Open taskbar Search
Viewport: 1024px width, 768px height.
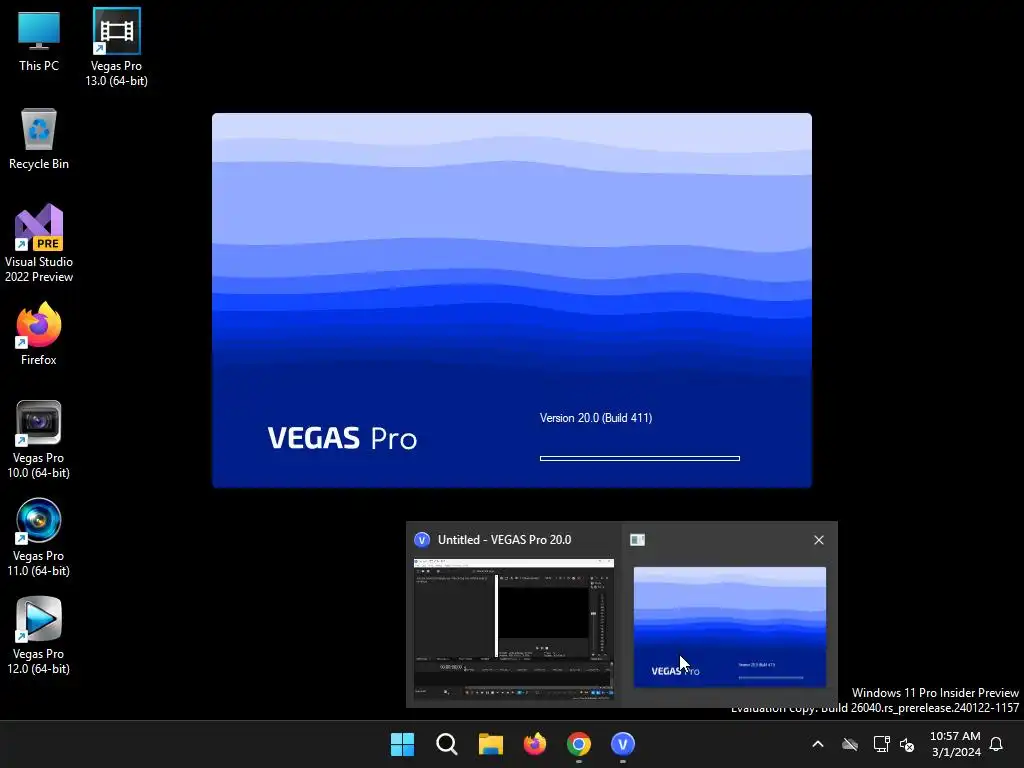tap(447, 744)
